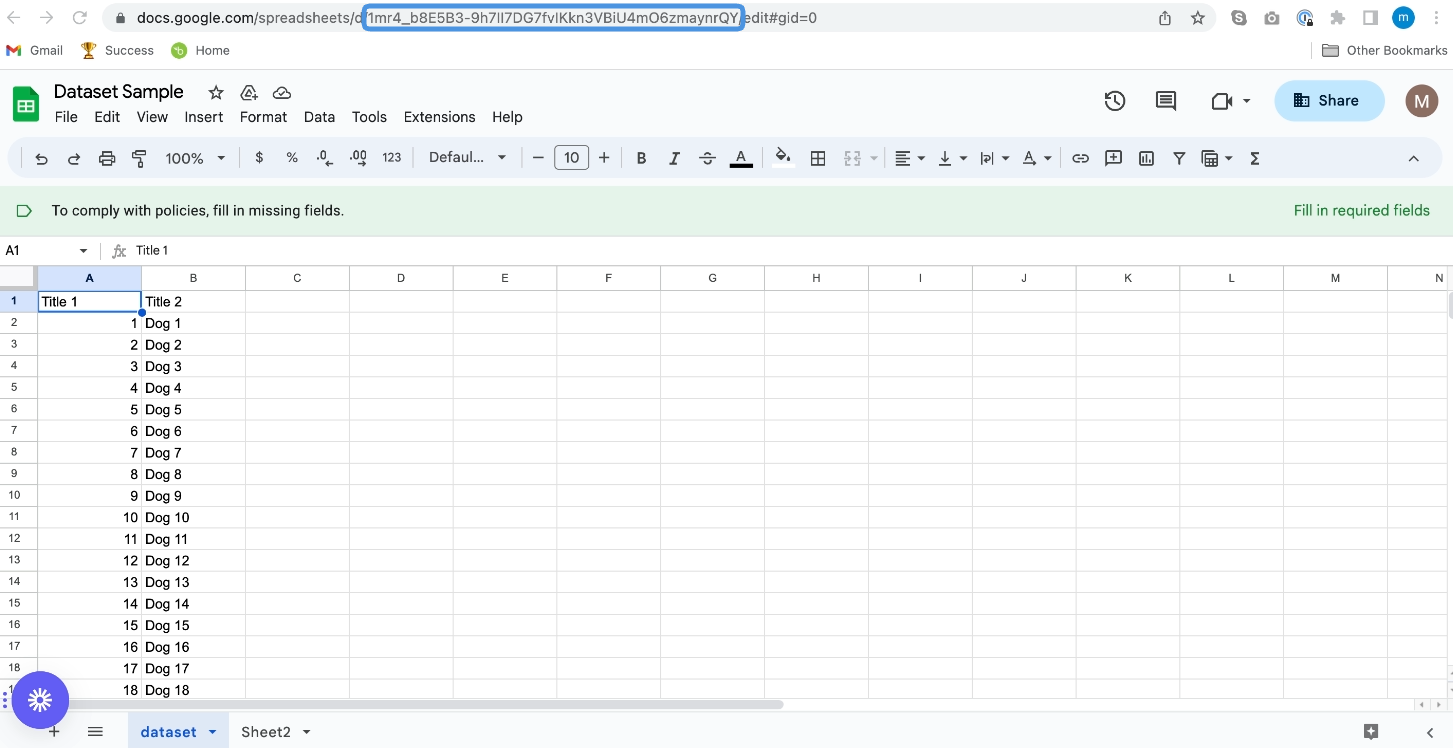This screenshot has height=748, width=1453.
Task: Click the Create a filter icon
Action: pyautogui.click(x=1179, y=157)
